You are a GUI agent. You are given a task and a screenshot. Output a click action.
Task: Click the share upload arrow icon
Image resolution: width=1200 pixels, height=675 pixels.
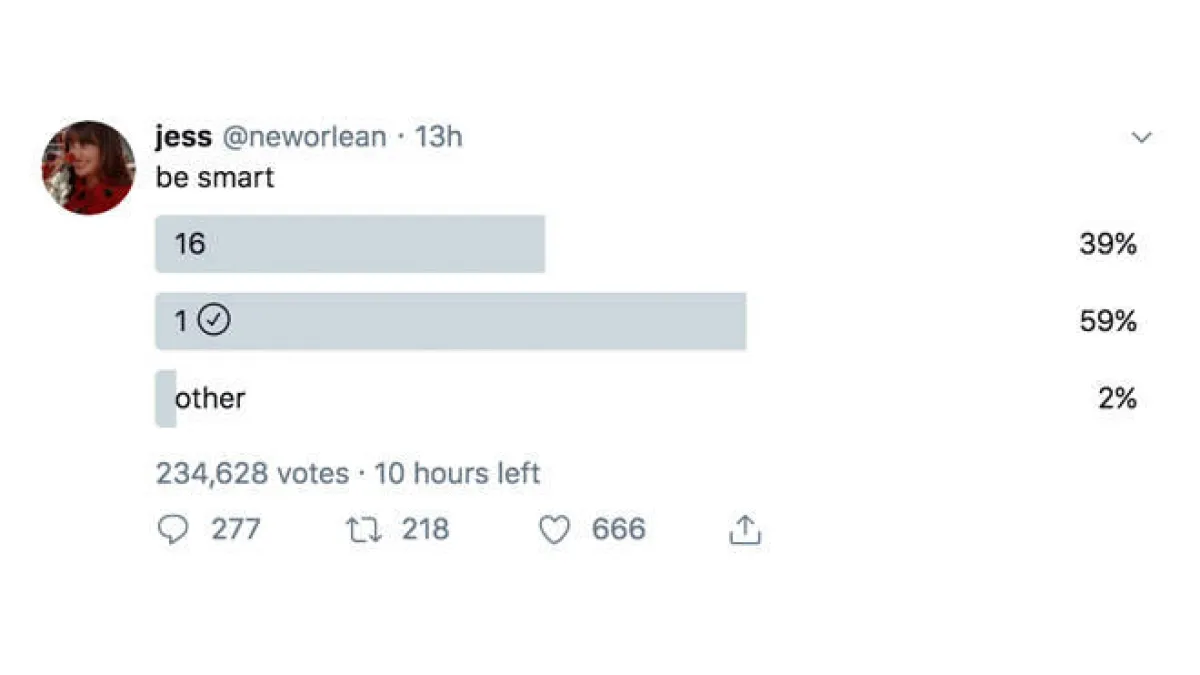click(745, 530)
